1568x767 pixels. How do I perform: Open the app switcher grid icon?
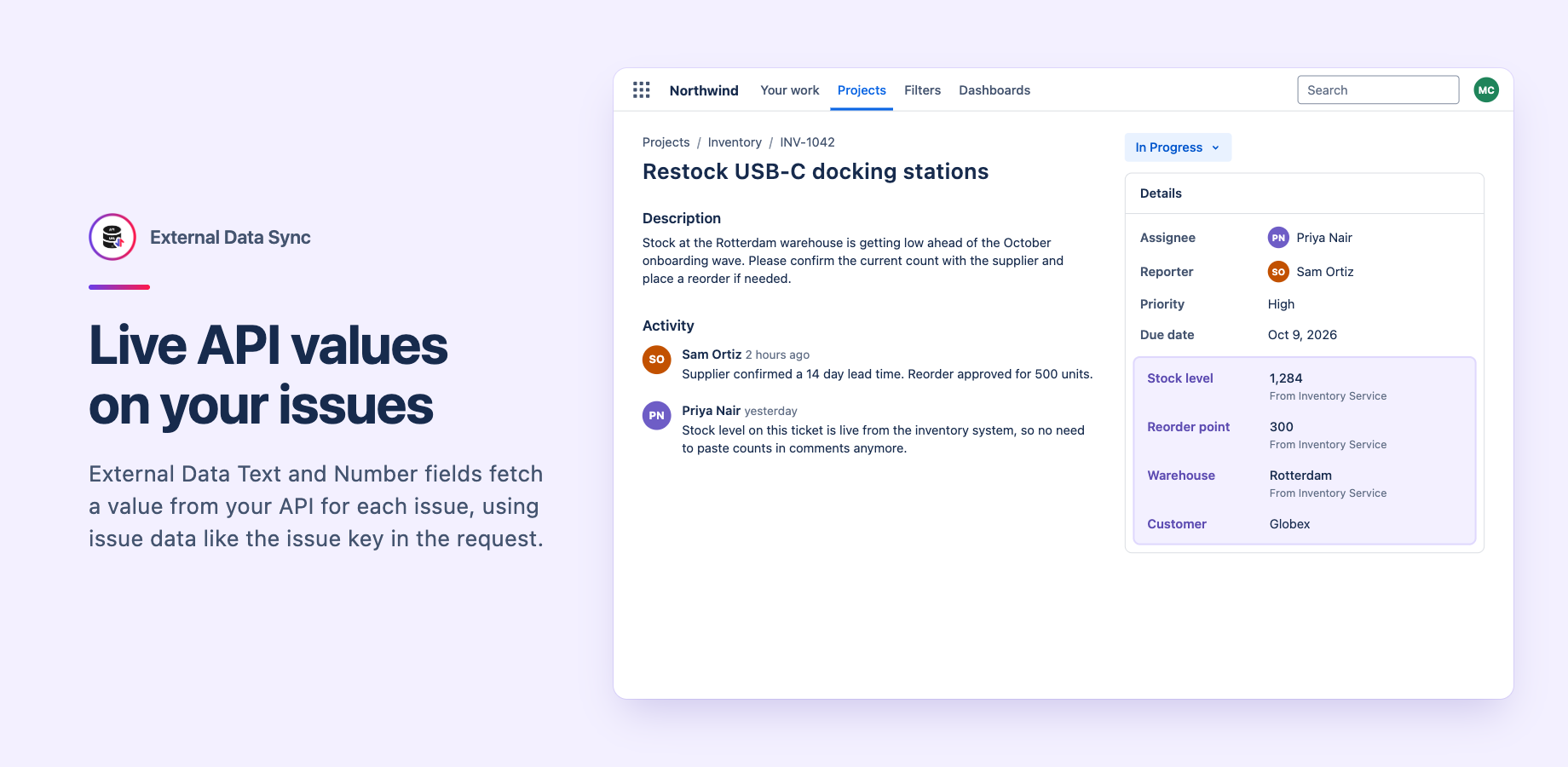coord(642,90)
